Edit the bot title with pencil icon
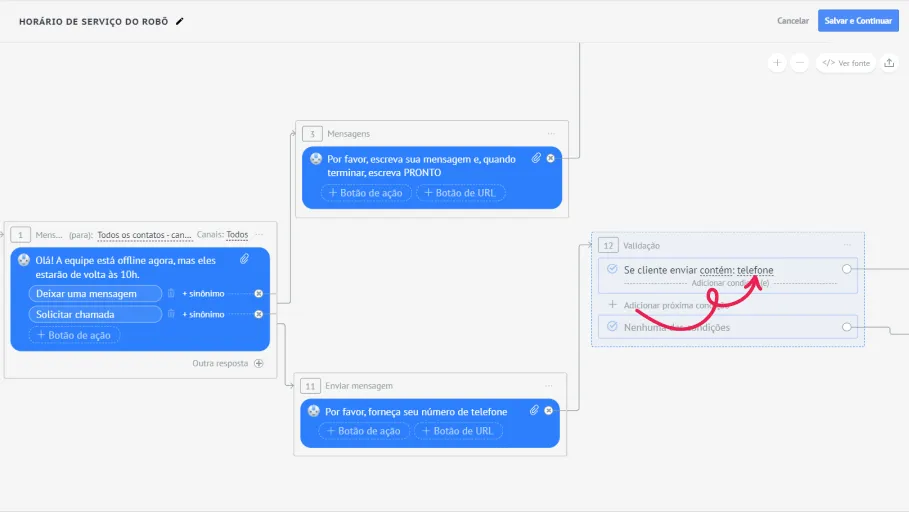 coord(180,21)
